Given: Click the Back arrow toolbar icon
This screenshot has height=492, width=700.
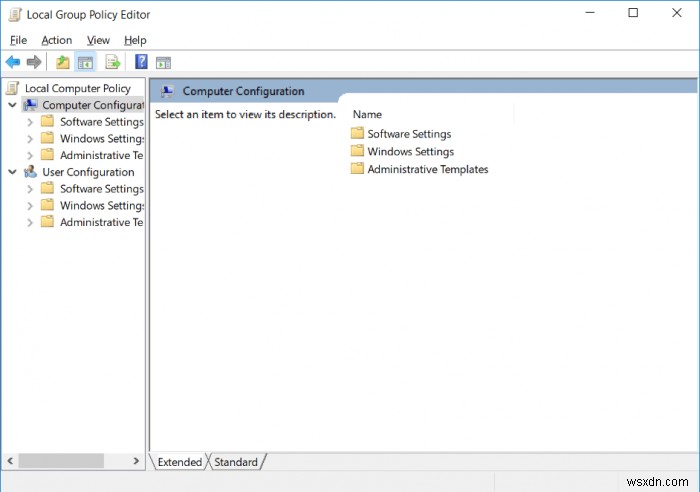Looking at the screenshot, I should tap(13, 62).
